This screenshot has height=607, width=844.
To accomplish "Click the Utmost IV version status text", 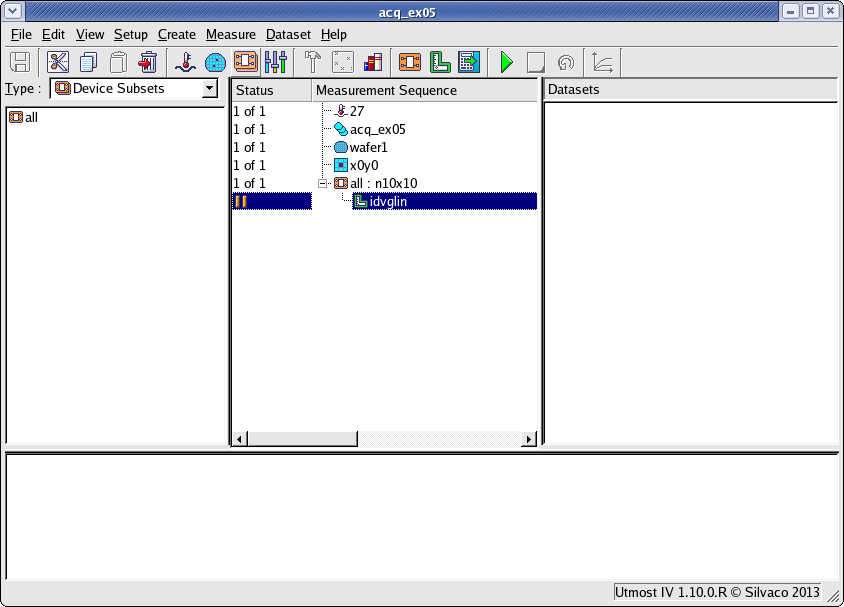I will (x=717, y=592).
